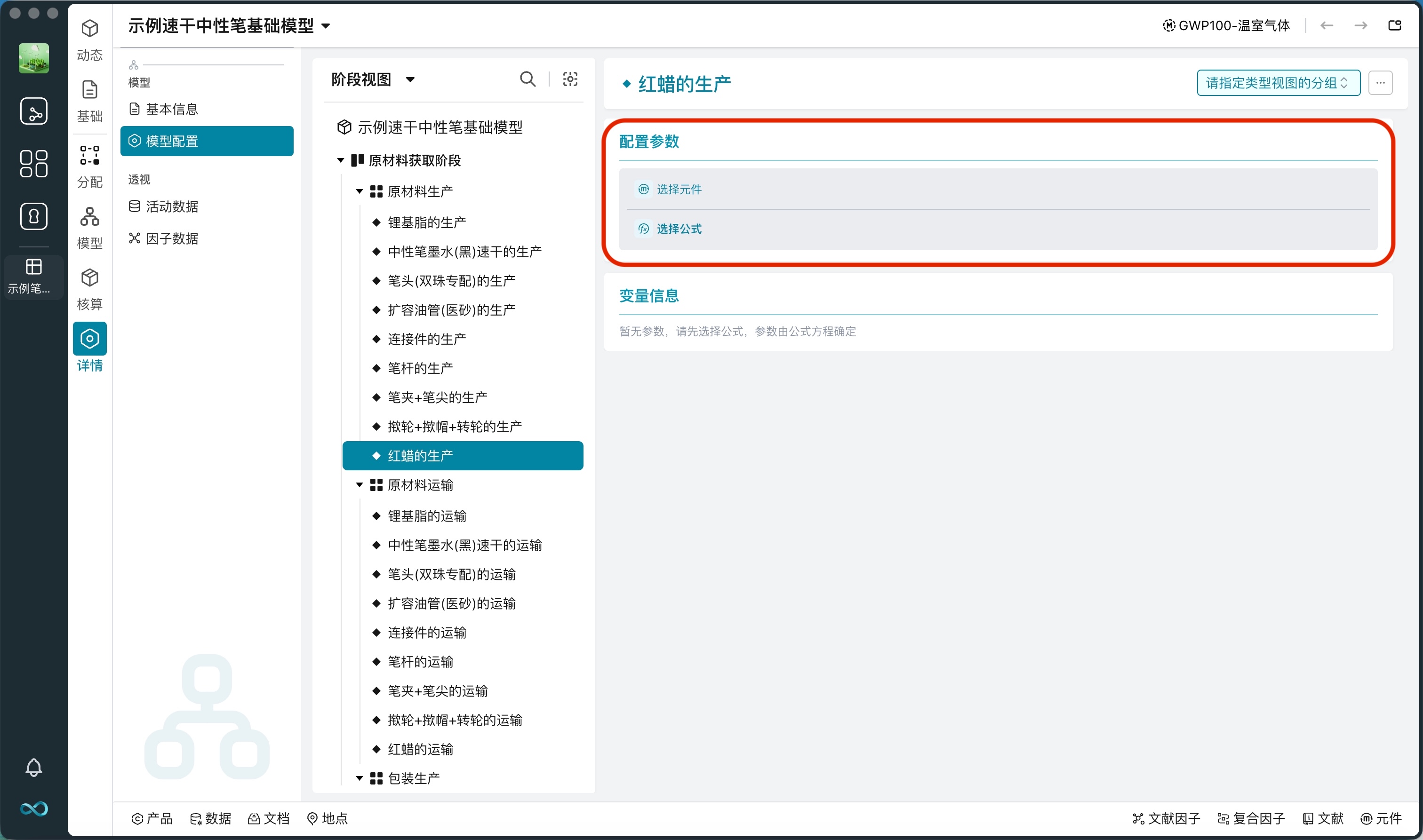Open the 阶段视图 view dropdown
This screenshot has width=1423, height=840.
[372, 79]
